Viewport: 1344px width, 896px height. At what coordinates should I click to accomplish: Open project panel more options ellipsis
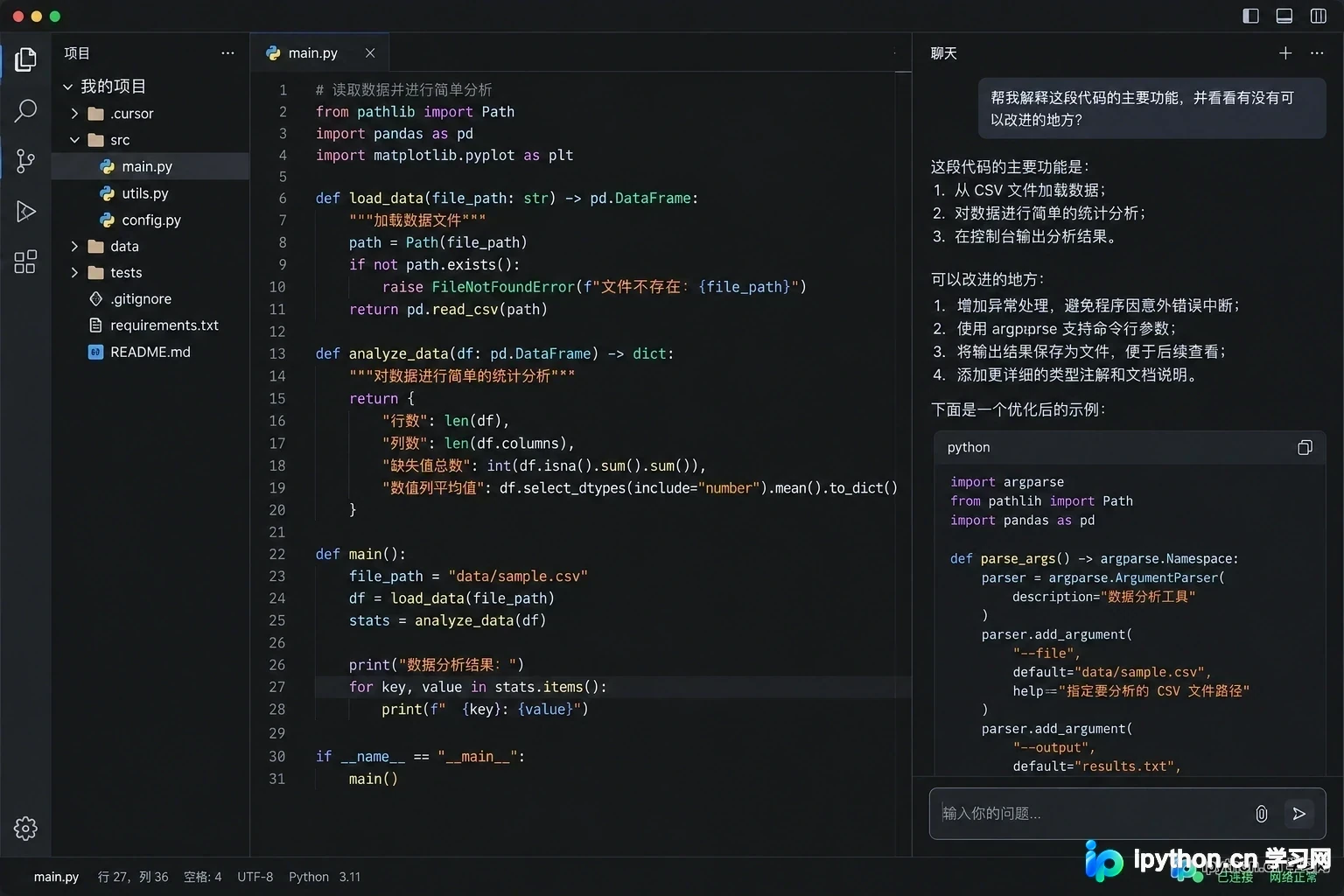227,53
